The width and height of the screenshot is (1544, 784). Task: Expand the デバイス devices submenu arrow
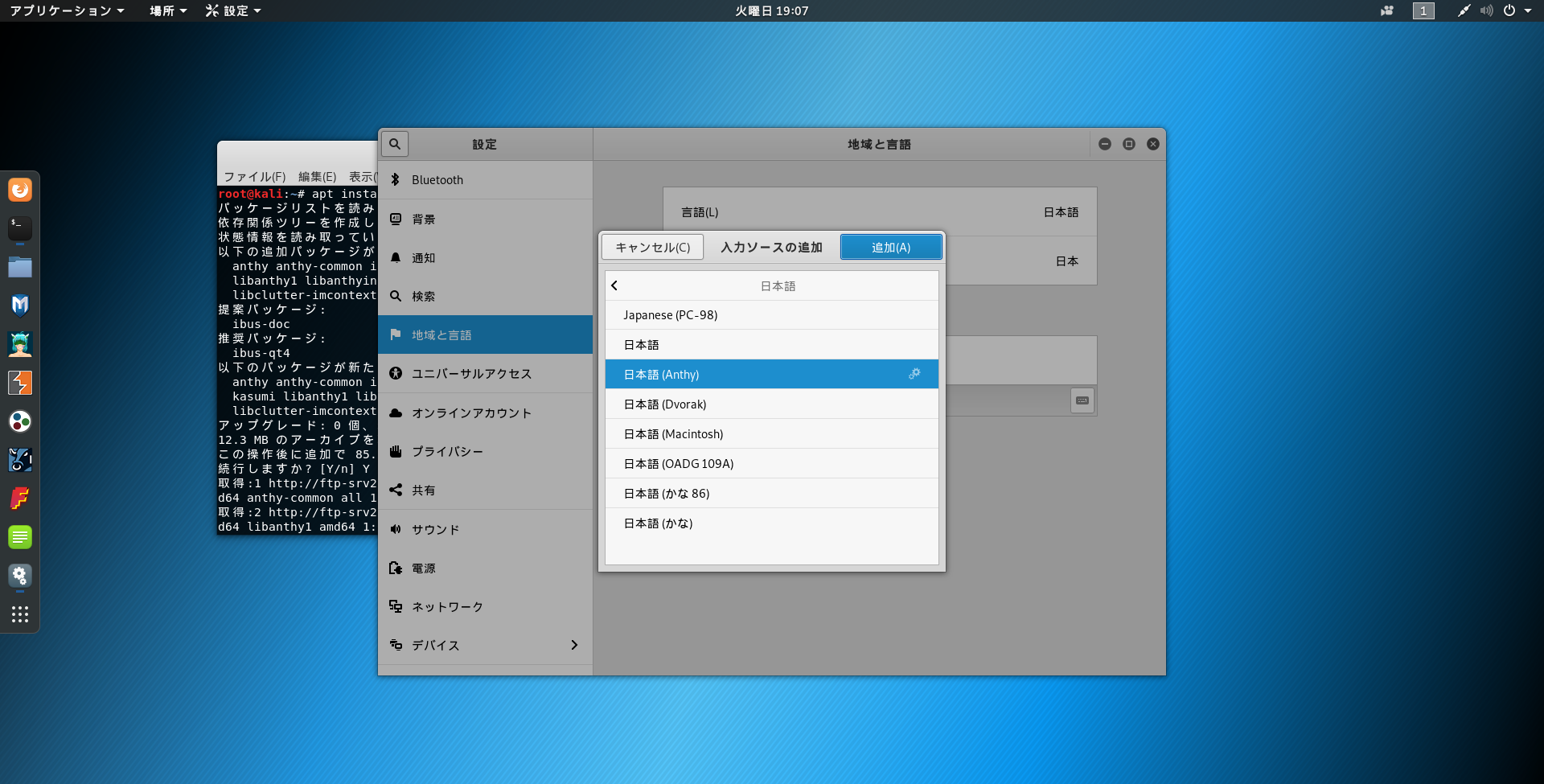574,645
